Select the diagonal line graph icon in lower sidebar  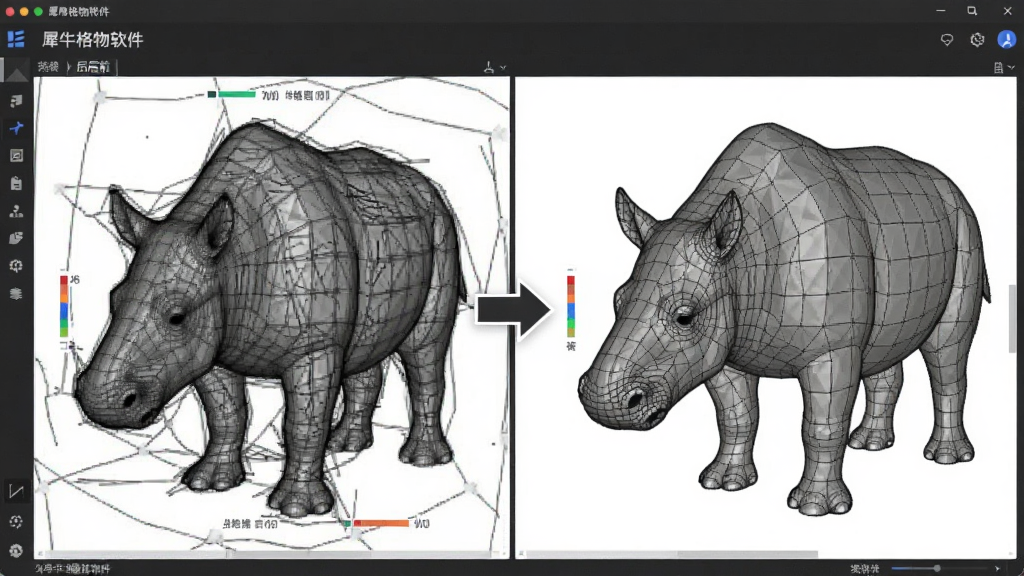coord(16,491)
